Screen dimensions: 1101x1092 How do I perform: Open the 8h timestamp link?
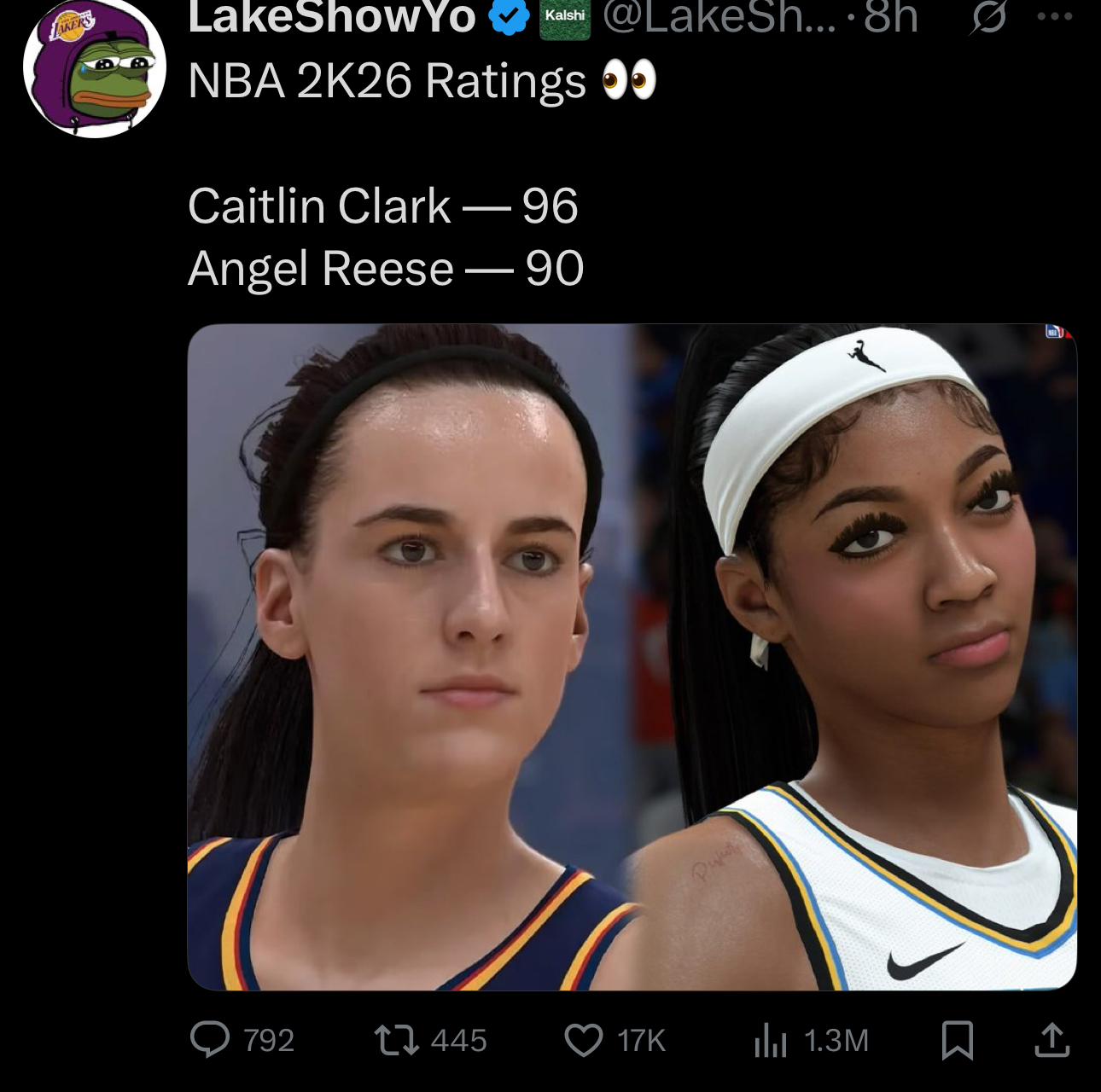click(x=890, y=15)
